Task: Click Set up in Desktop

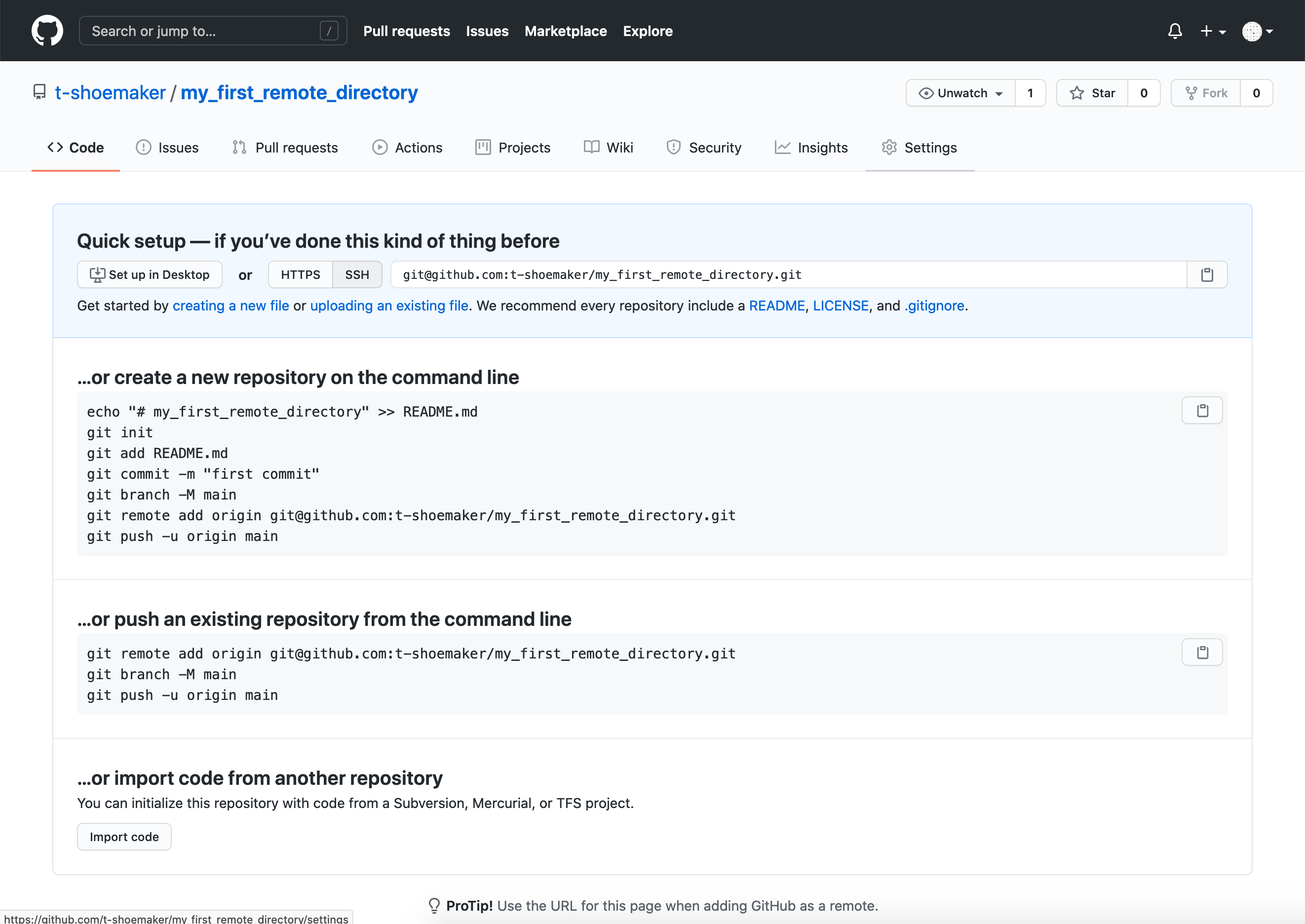Action: [150, 275]
